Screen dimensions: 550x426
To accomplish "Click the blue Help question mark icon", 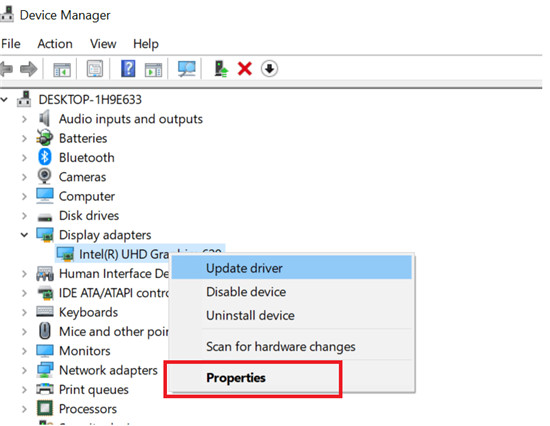I will (x=128, y=68).
